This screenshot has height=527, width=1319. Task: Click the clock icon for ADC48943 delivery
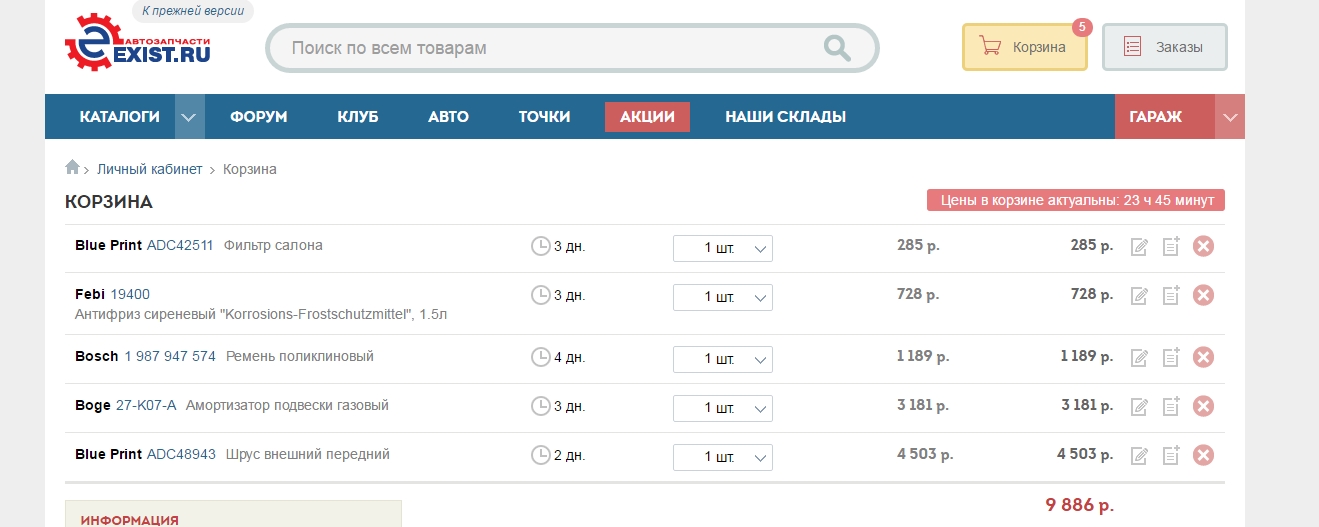pos(540,456)
